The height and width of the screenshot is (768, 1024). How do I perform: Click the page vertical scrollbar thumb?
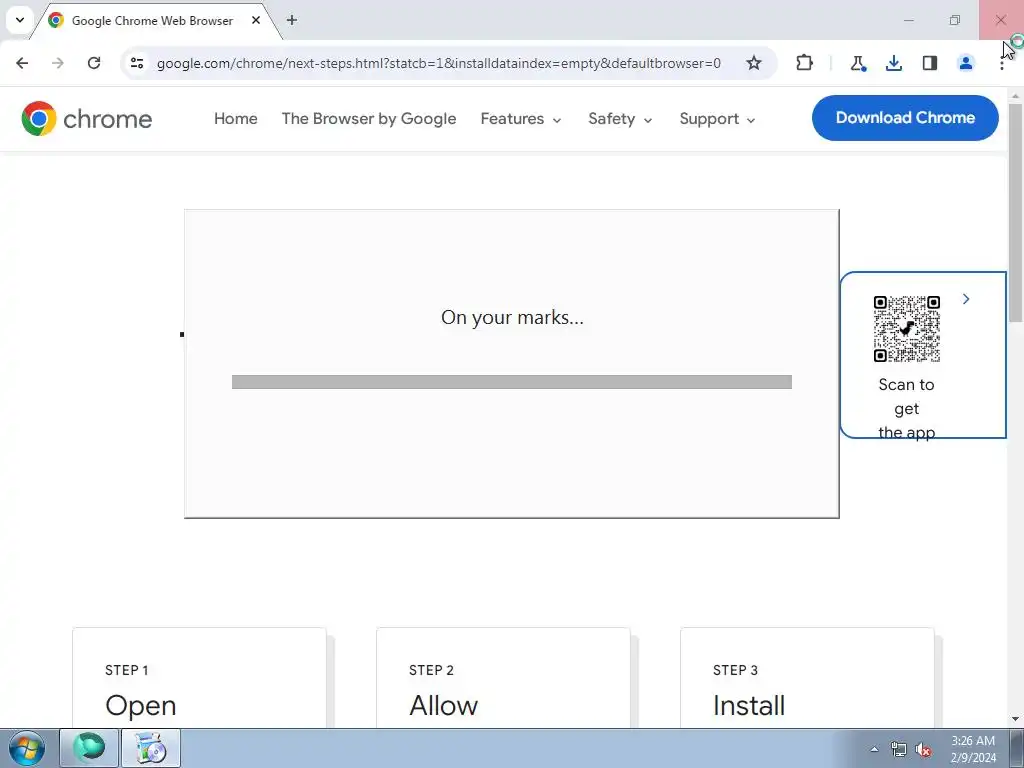(x=1016, y=212)
